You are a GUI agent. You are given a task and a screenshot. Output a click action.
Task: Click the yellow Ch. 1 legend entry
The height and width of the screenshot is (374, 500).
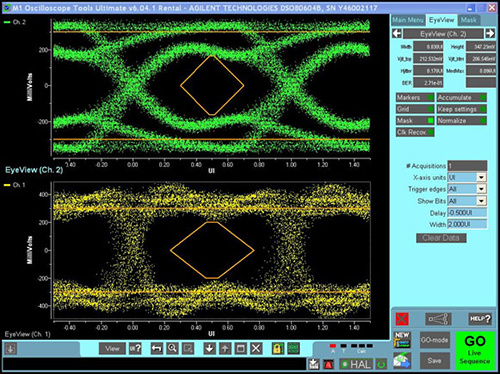pyautogui.click(x=14, y=185)
